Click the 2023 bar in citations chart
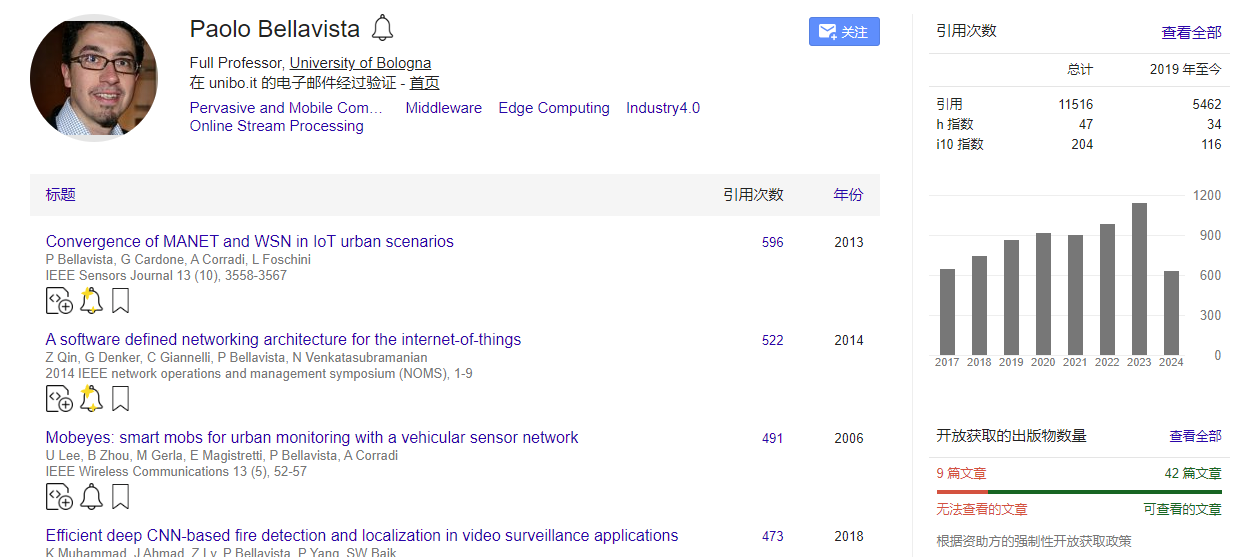1259x557 pixels. coord(1139,279)
